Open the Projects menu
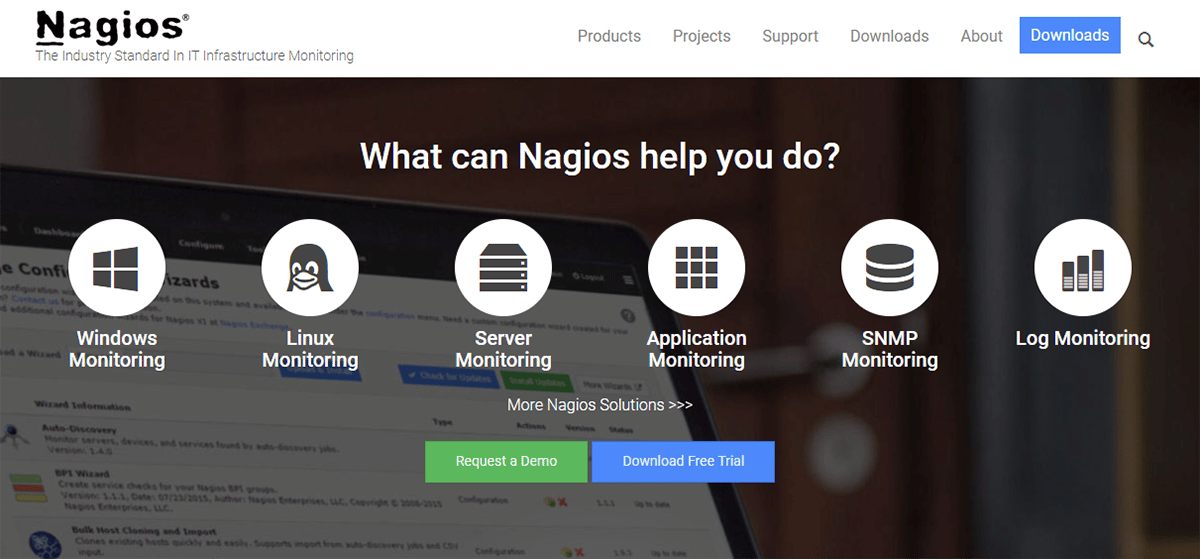 (x=701, y=36)
